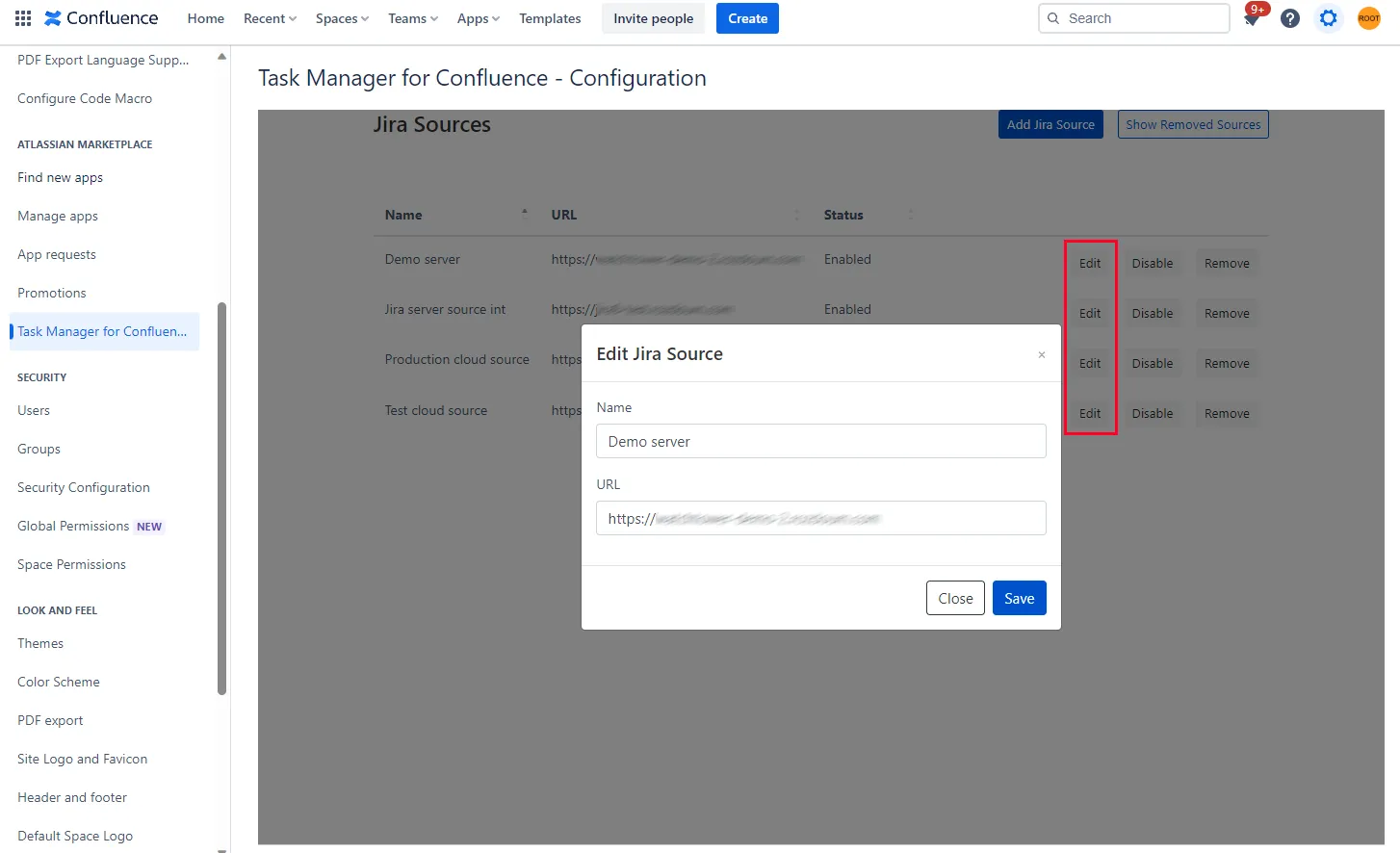Open the app switcher grid icon
The width and height of the screenshot is (1400, 853).
(23, 18)
